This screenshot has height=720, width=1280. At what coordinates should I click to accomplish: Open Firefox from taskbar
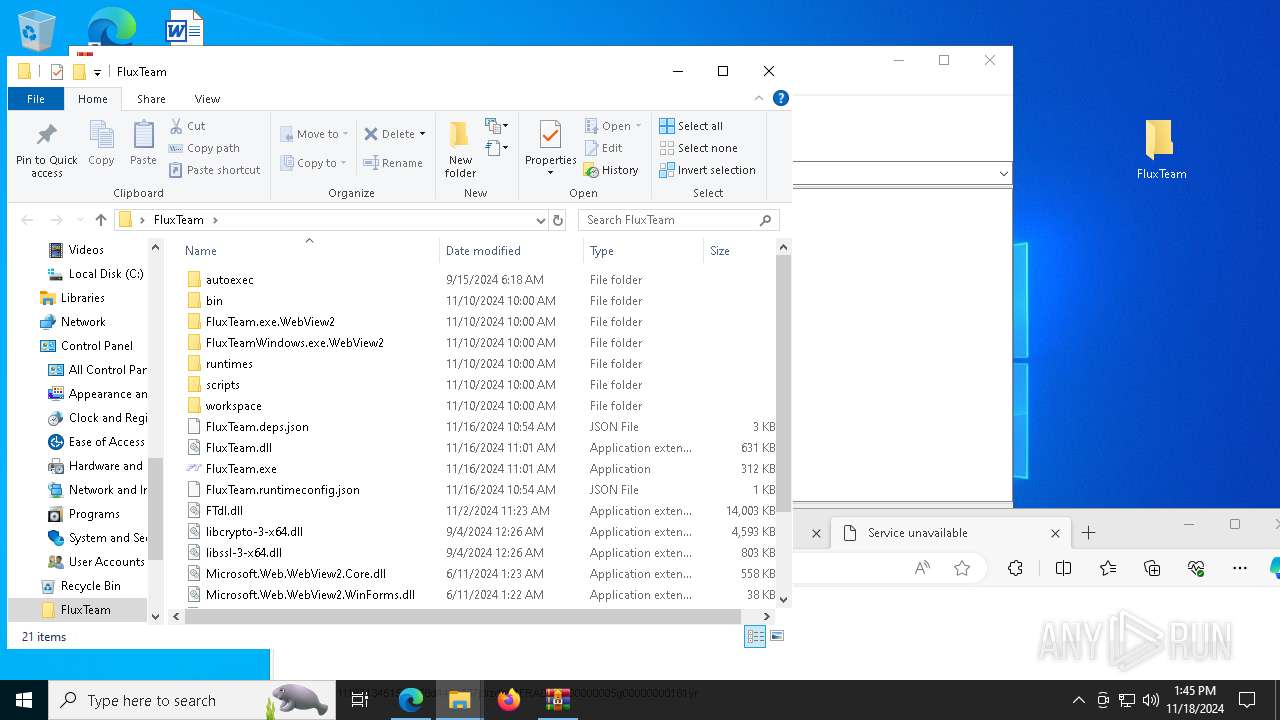point(509,700)
